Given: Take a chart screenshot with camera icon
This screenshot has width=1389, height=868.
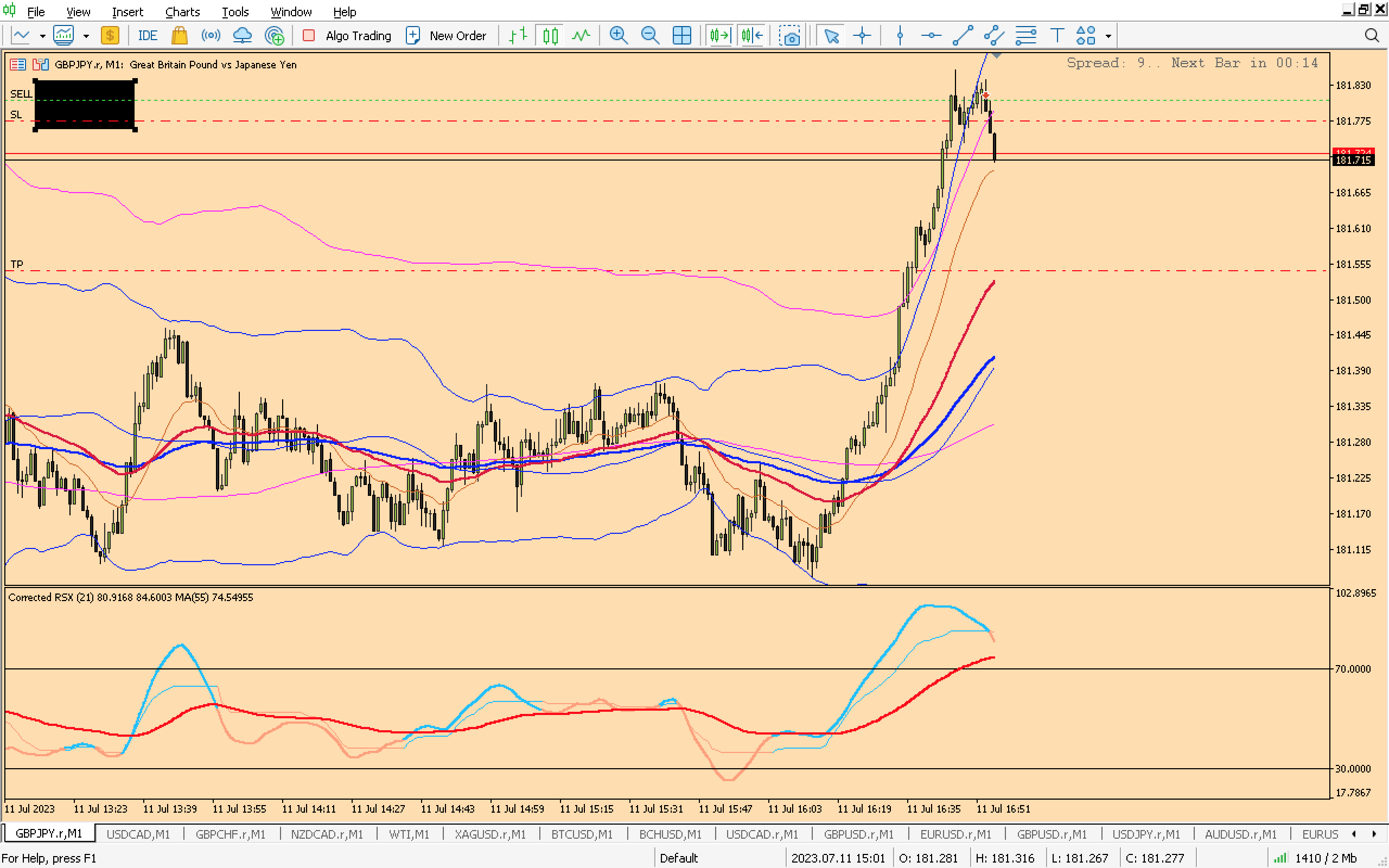Looking at the screenshot, I should point(790,36).
